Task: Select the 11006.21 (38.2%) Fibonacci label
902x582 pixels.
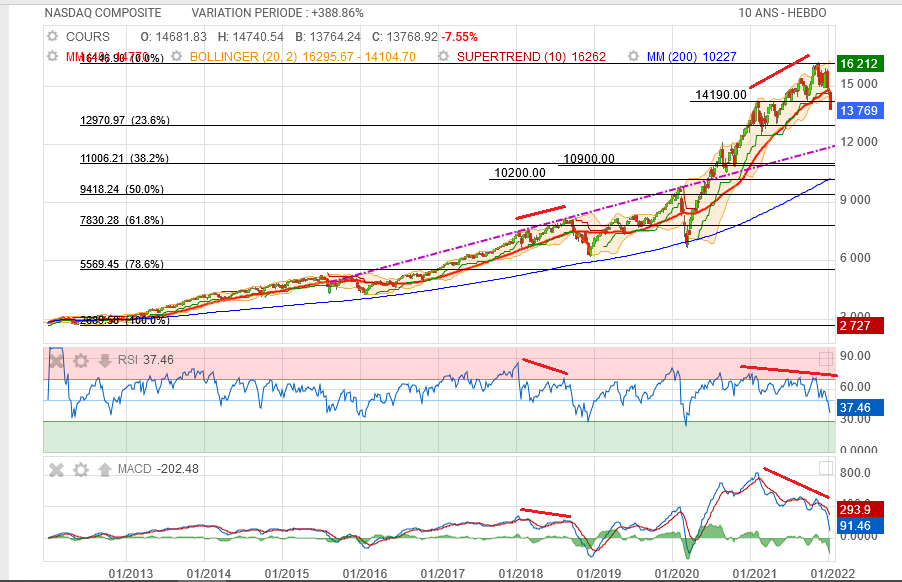Action: (125, 158)
